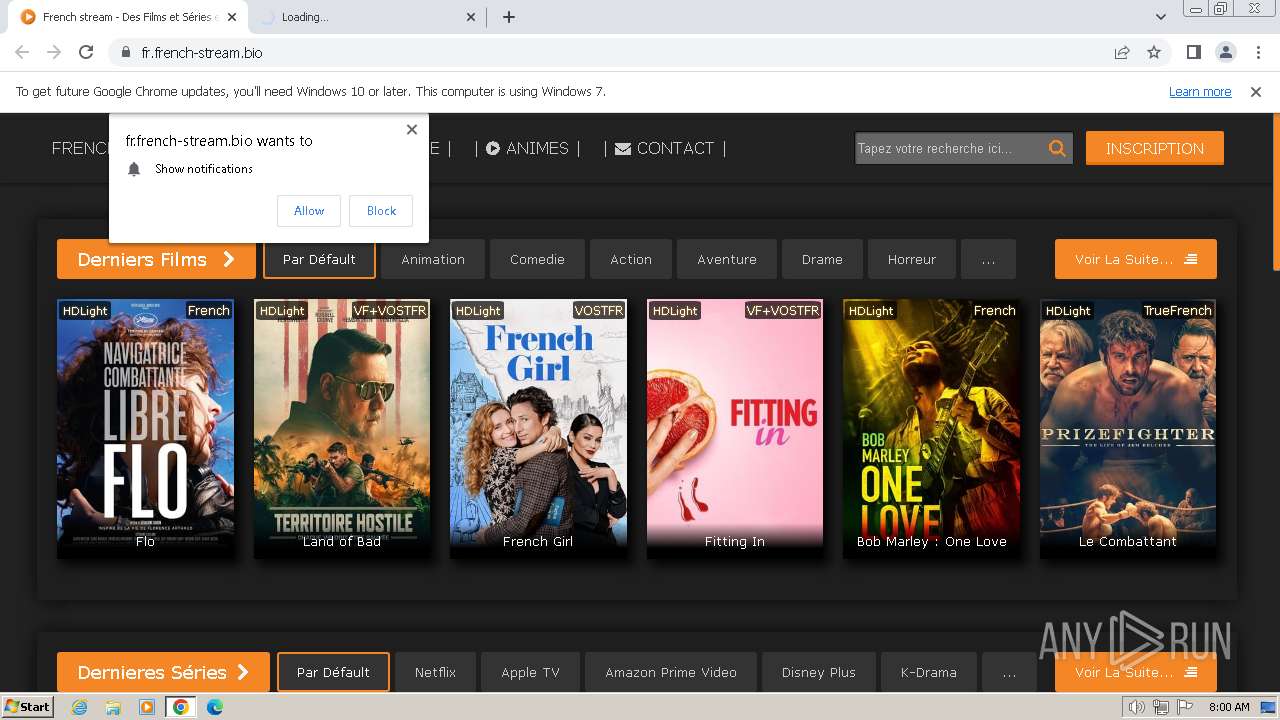Select the Animation genre tab

[x=433, y=259]
